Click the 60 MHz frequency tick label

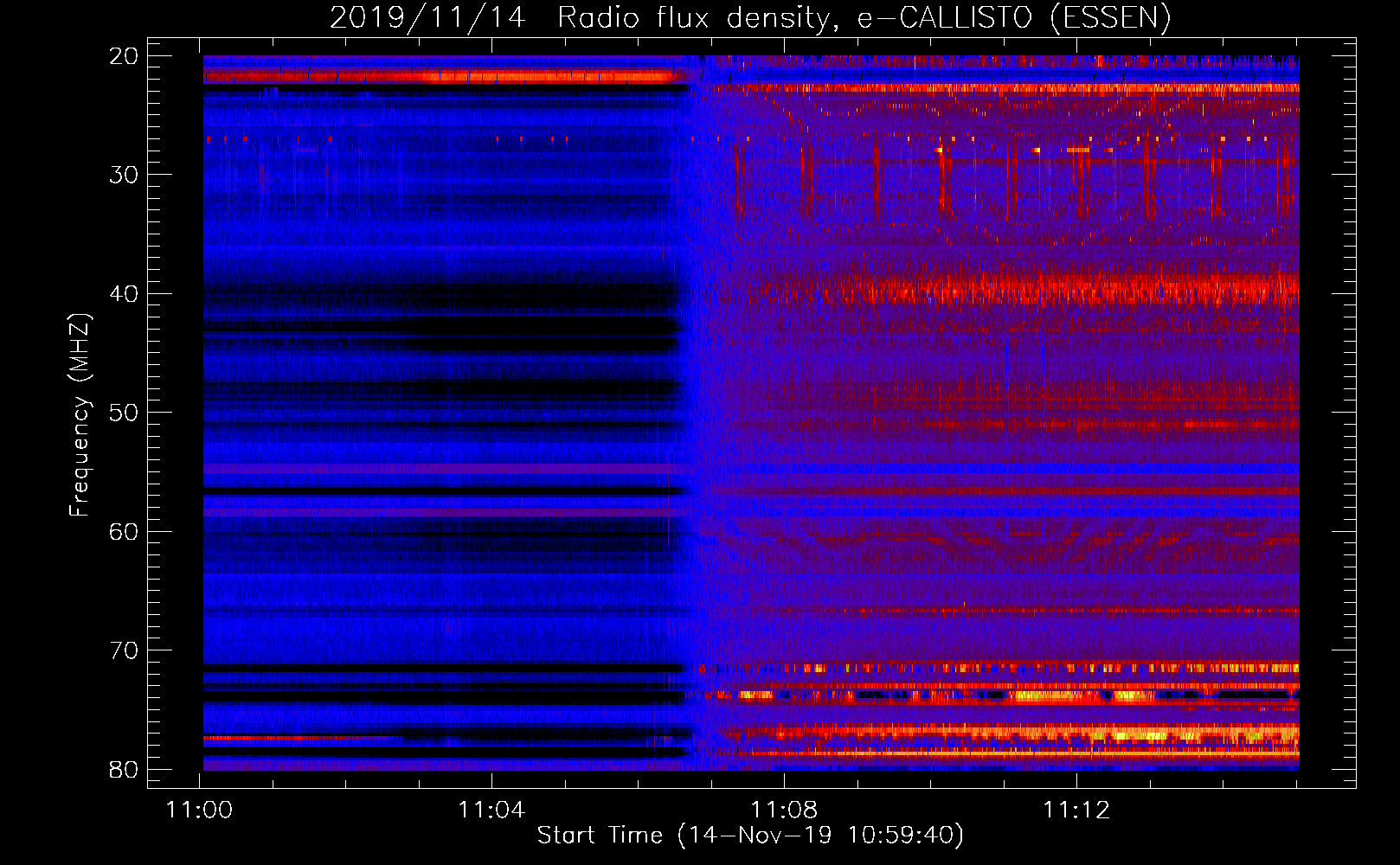pyautogui.click(x=125, y=532)
